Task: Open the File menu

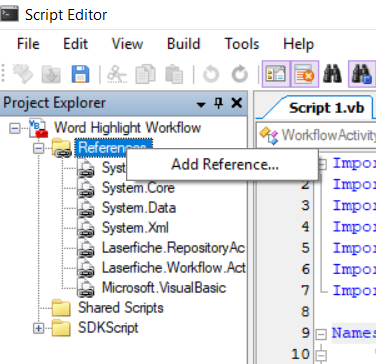Action: tap(28, 44)
